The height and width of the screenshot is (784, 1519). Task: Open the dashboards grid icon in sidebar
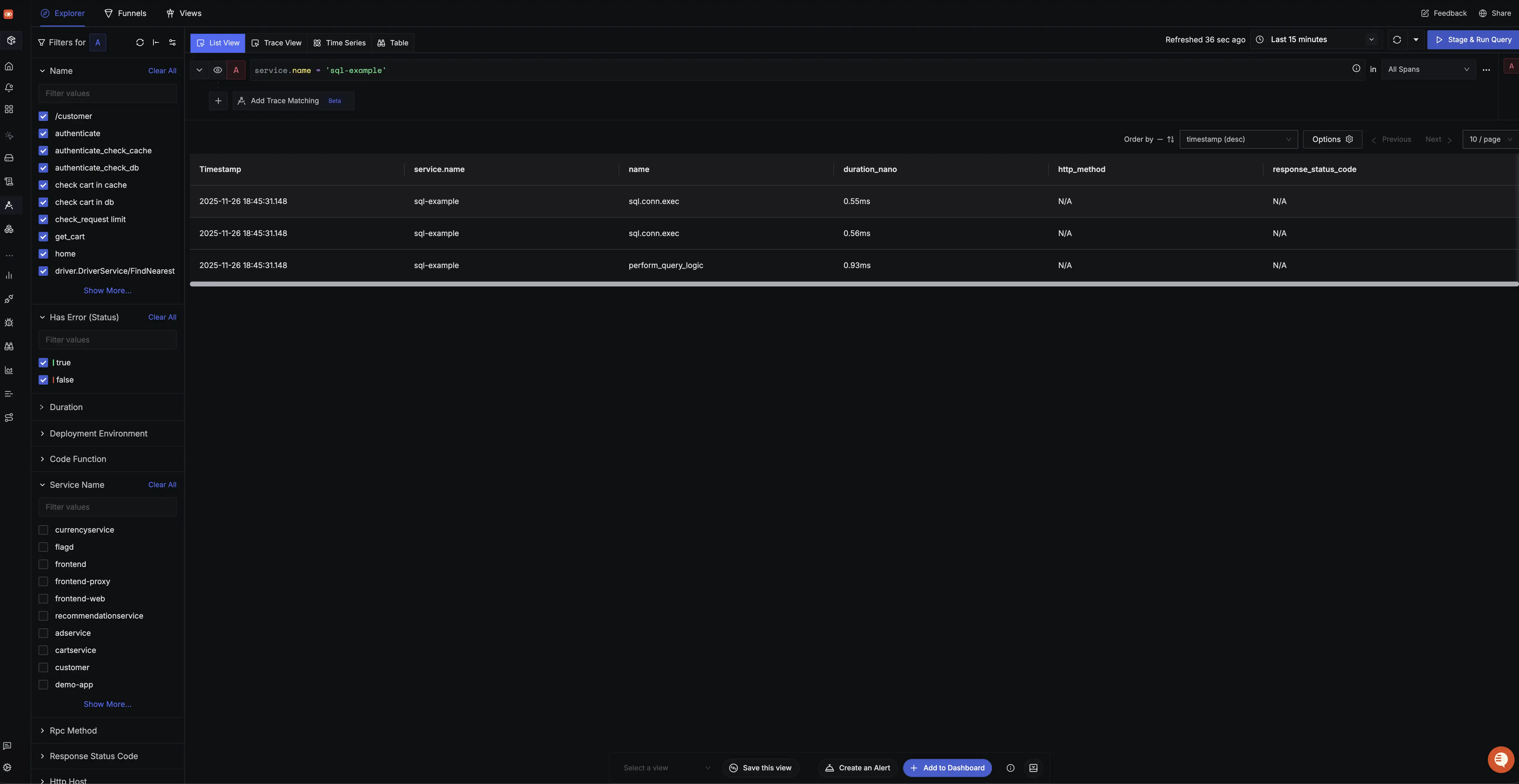click(x=9, y=109)
